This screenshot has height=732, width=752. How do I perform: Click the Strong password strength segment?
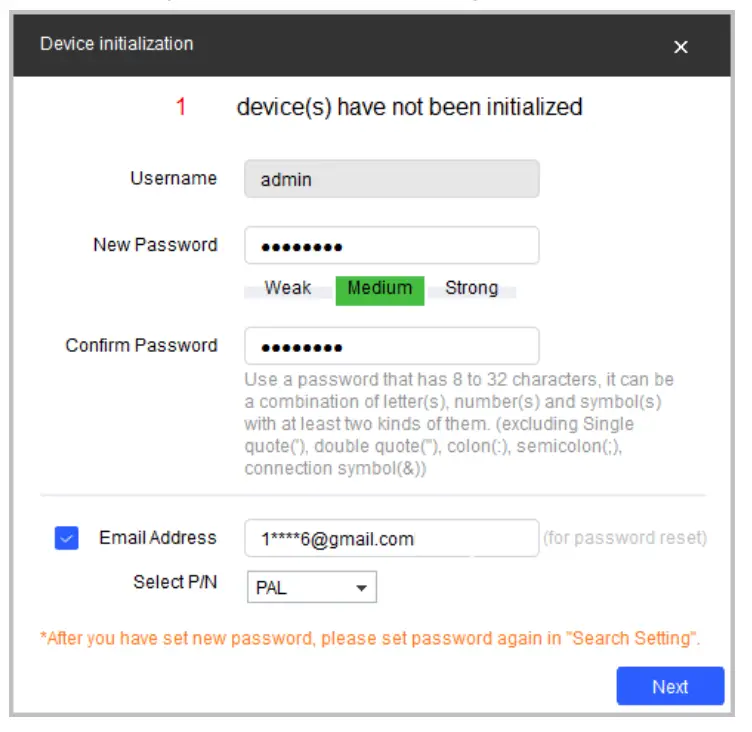point(471,289)
